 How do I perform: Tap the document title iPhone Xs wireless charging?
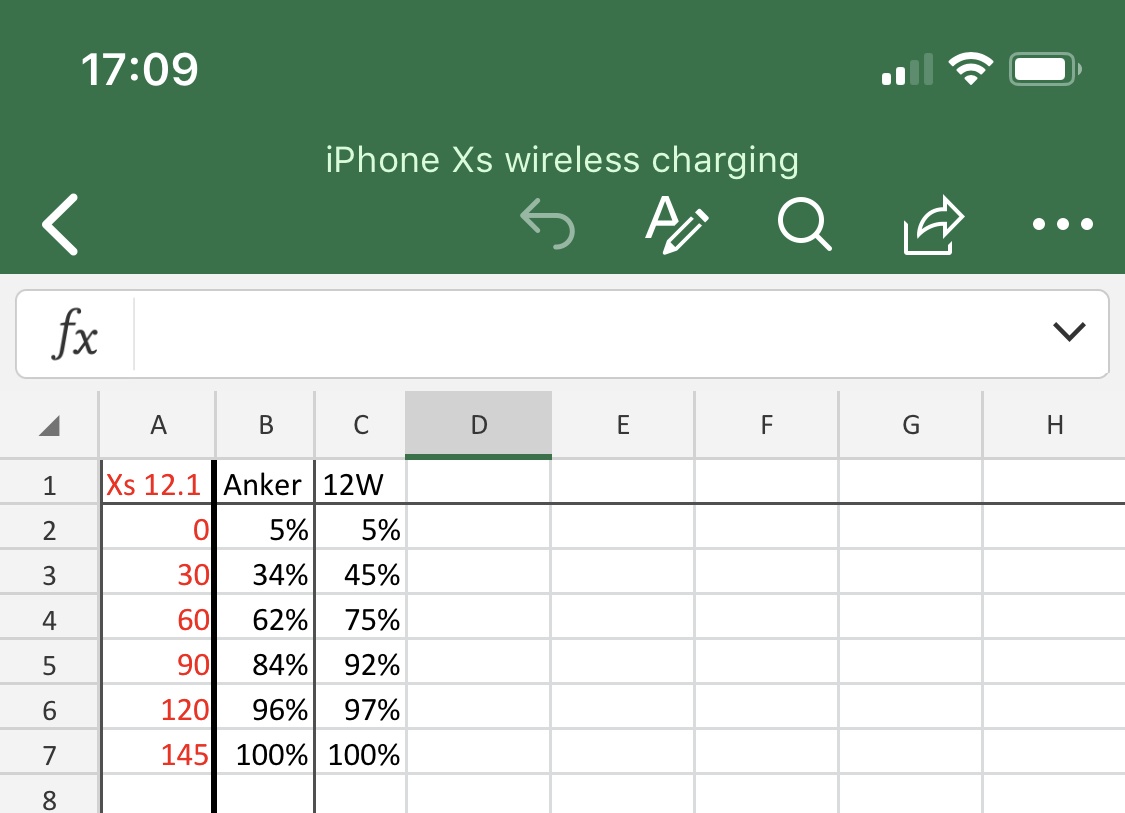[x=562, y=160]
